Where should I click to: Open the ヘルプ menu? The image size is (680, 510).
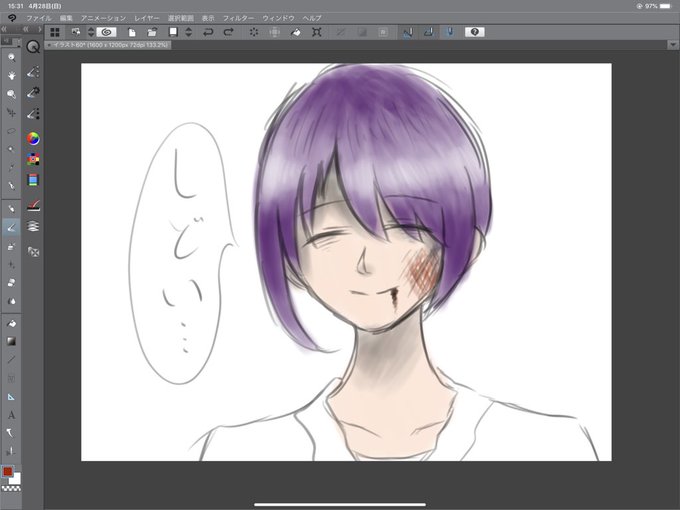pos(312,18)
